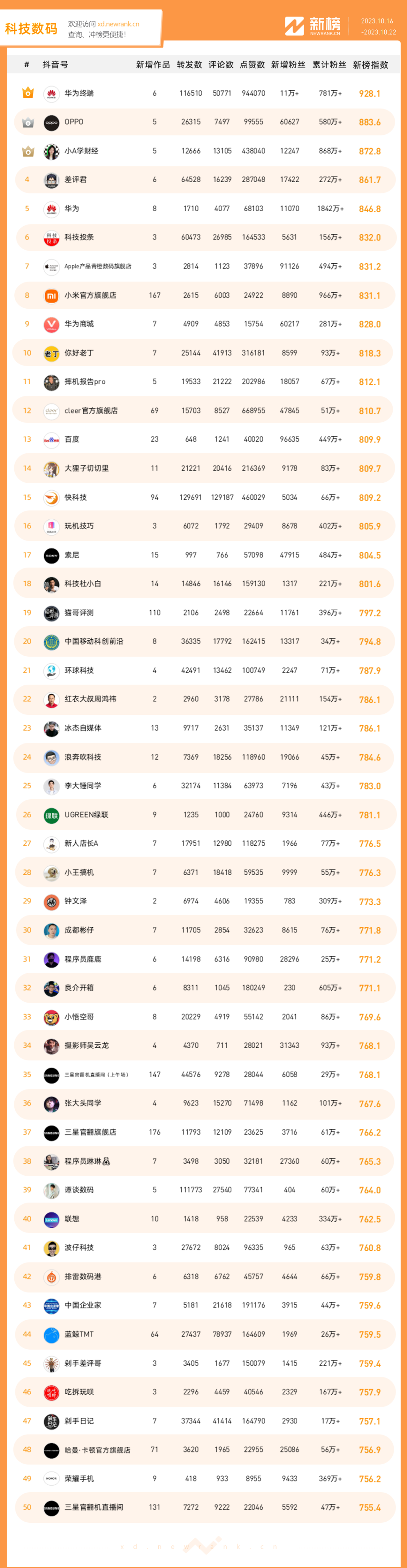This screenshot has height=1568, width=407.
Task: Click the 科技数码 category title
Action: (31, 29)
